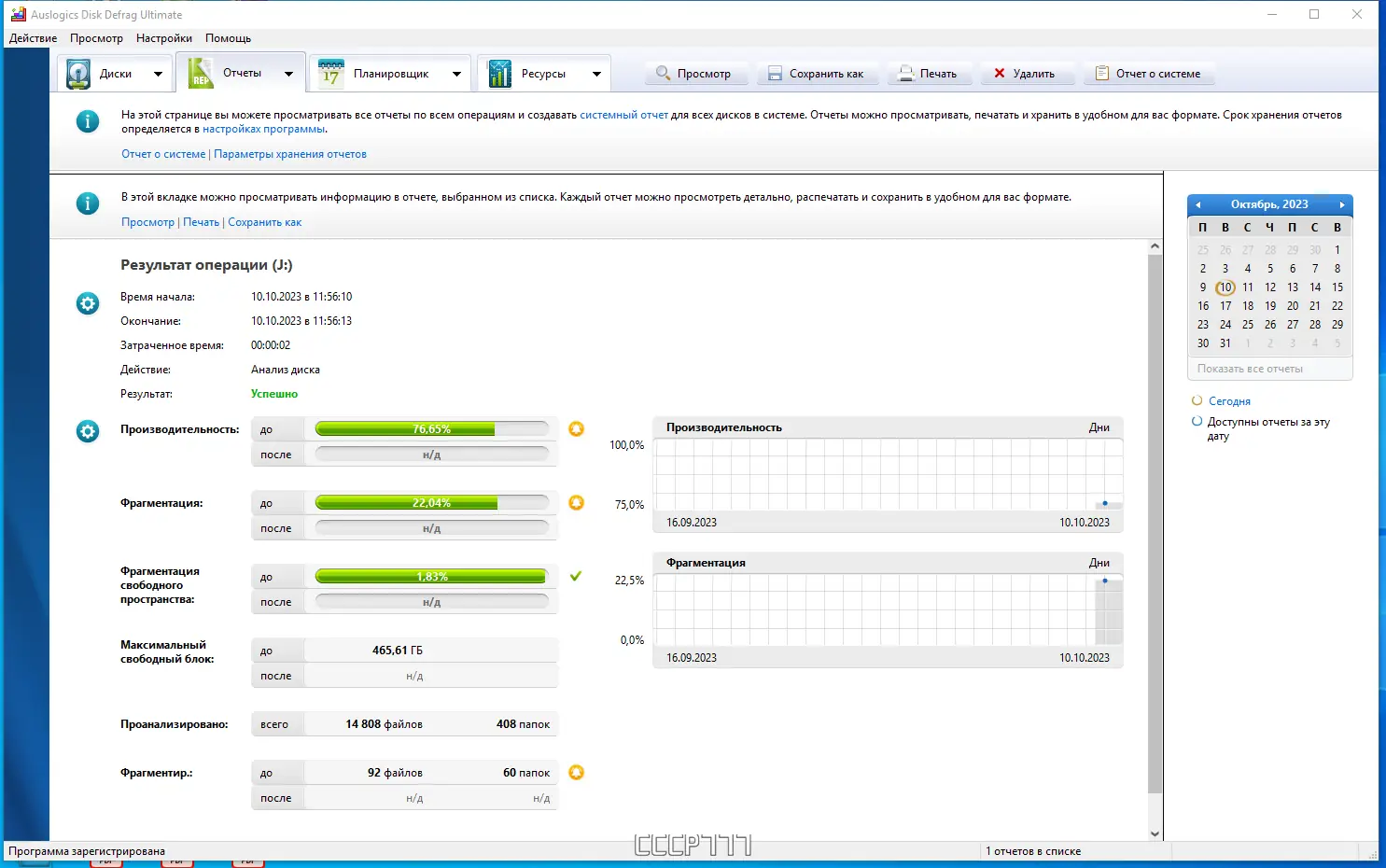The width and height of the screenshot is (1386, 868).
Task: Click the Сохранить как link above the report
Action: 265,222
